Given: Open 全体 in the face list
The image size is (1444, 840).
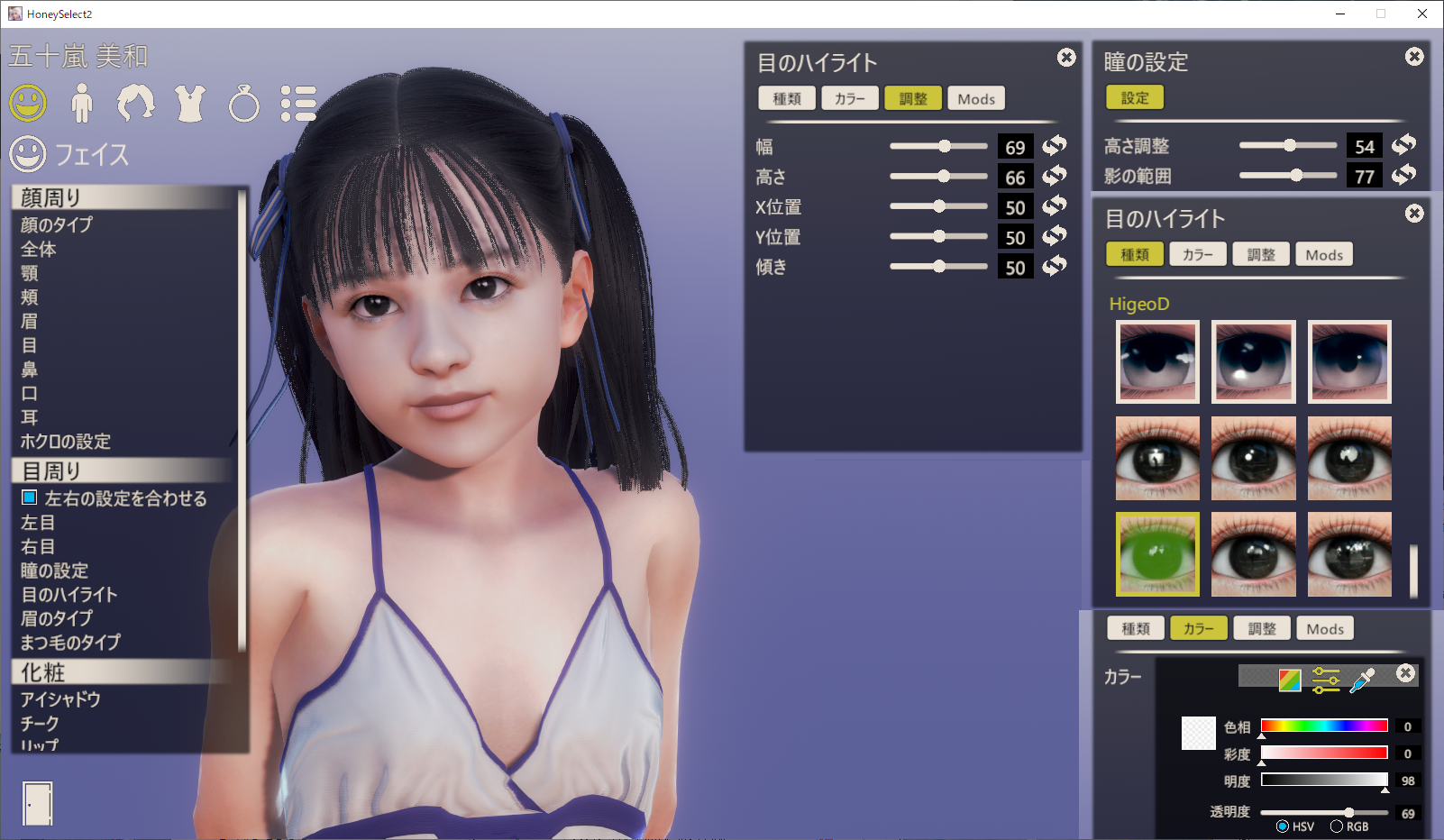Looking at the screenshot, I should coord(39,249).
